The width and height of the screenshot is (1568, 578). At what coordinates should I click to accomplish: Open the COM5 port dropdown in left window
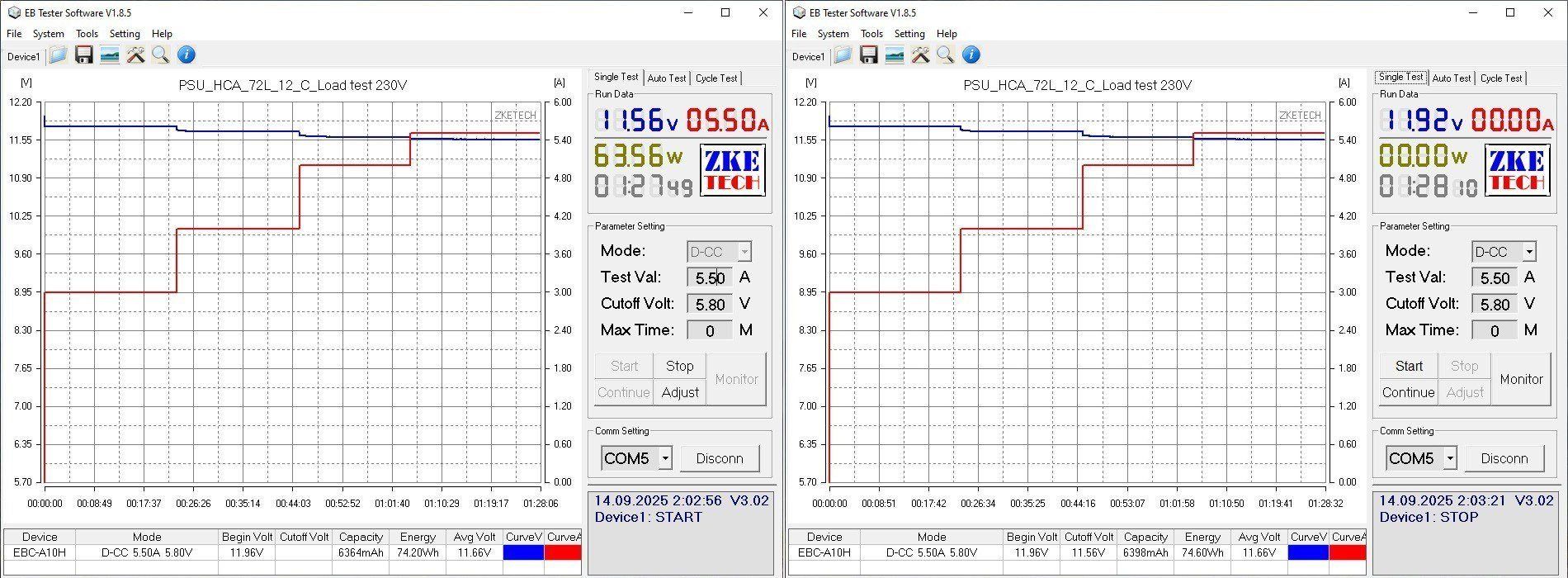coord(665,458)
